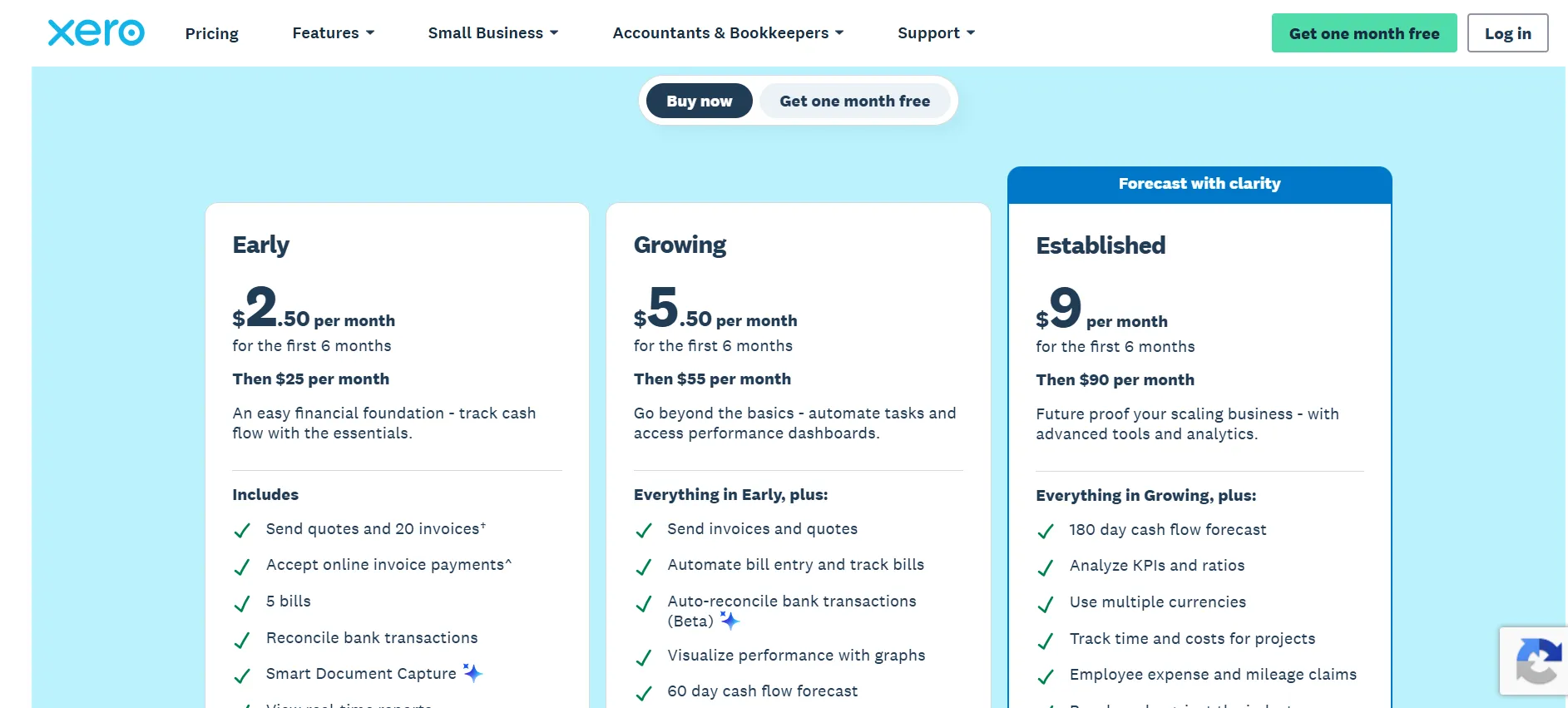This screenshot has height=708, width=1568.
Task: Click 'Reconcile bank transactions' feature text
Action: pyautogui.click(x=372, y=637)
